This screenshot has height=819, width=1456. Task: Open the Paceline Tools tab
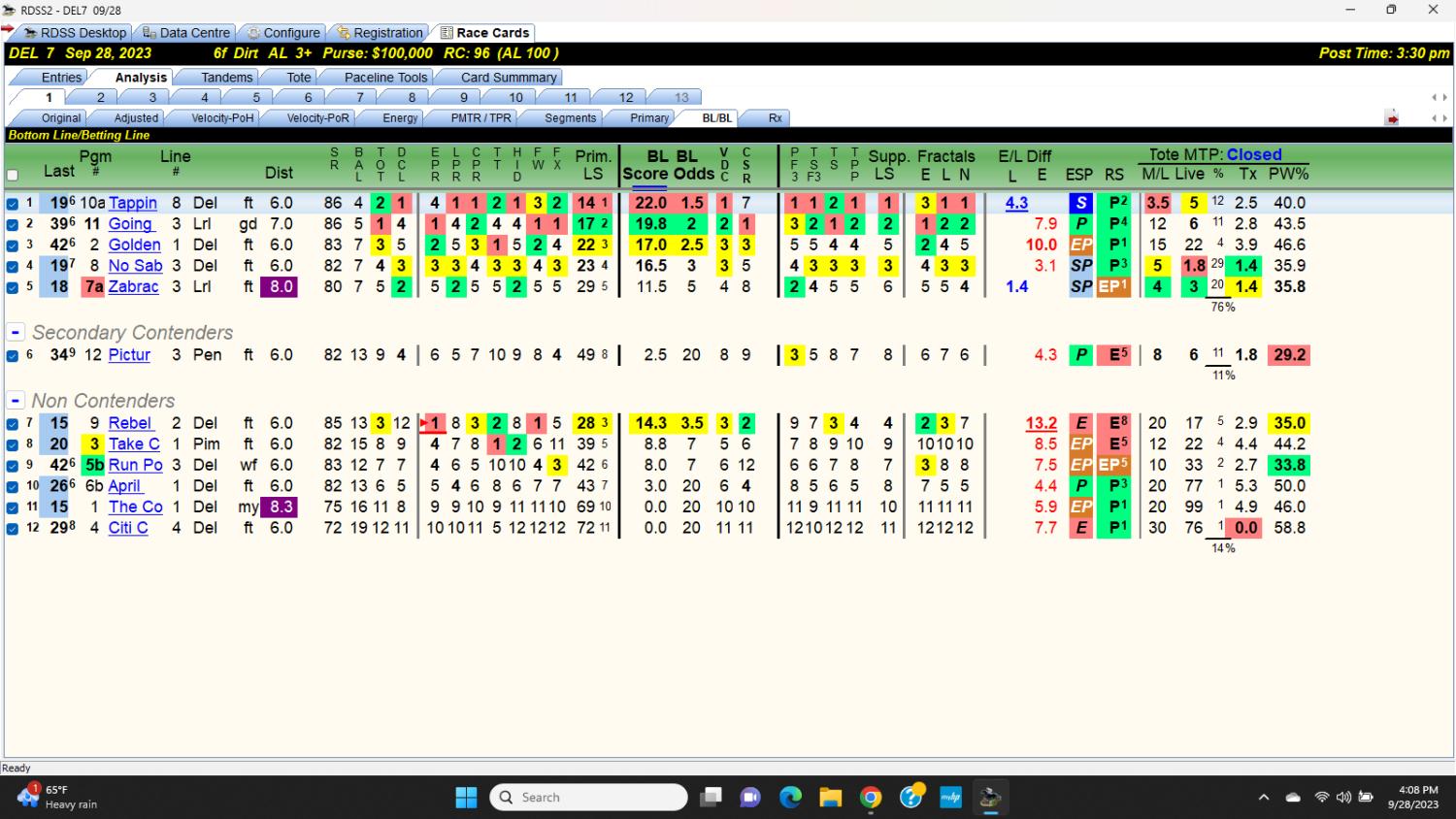coord(385,77)
